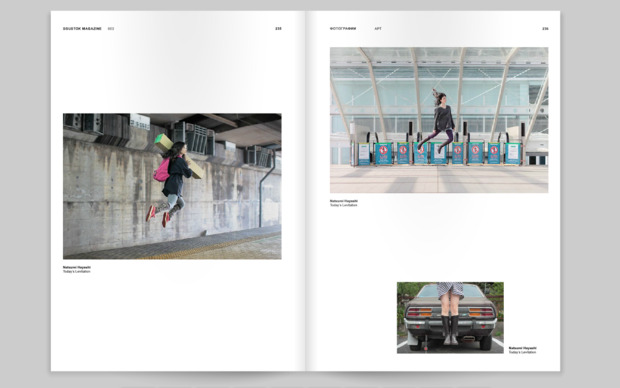This screenshot has width=620, height=388.
Task: Click the magazine title header on left page
Action: click(82, 28)
